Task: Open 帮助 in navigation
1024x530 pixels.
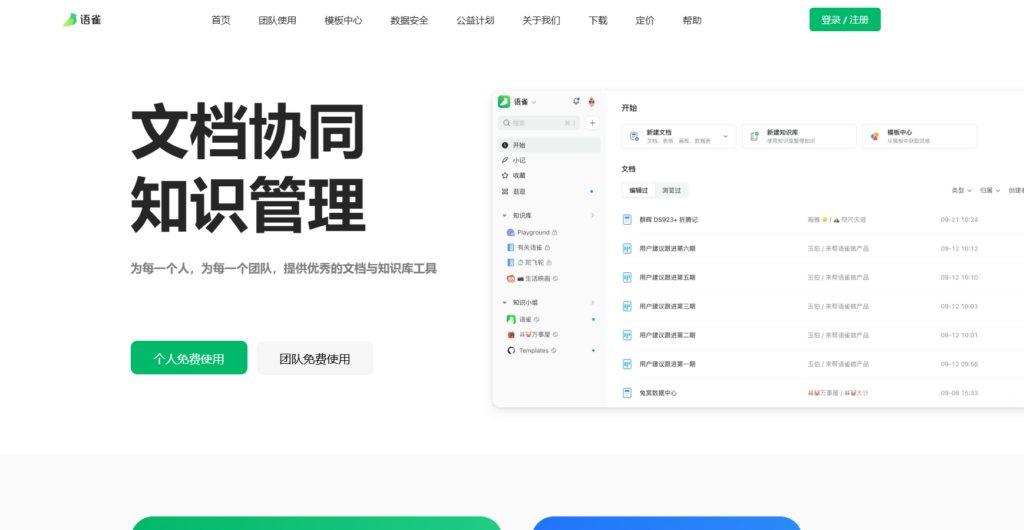Action: click(692, 20)
